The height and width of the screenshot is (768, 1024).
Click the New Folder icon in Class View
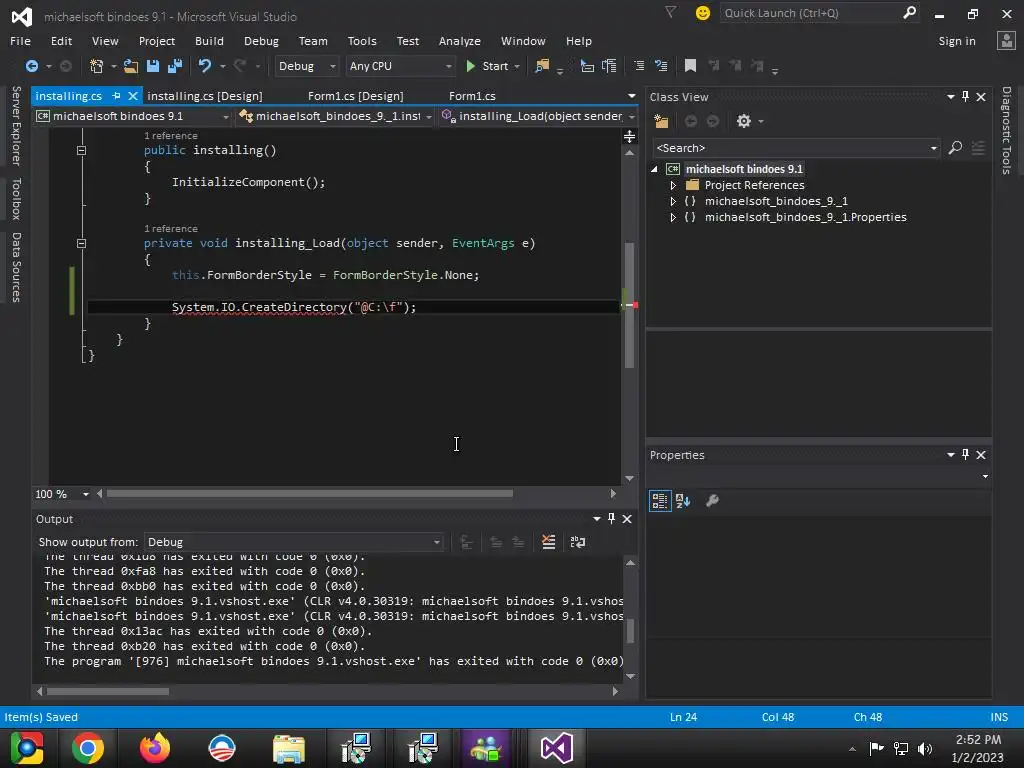(x=662, y=121)
